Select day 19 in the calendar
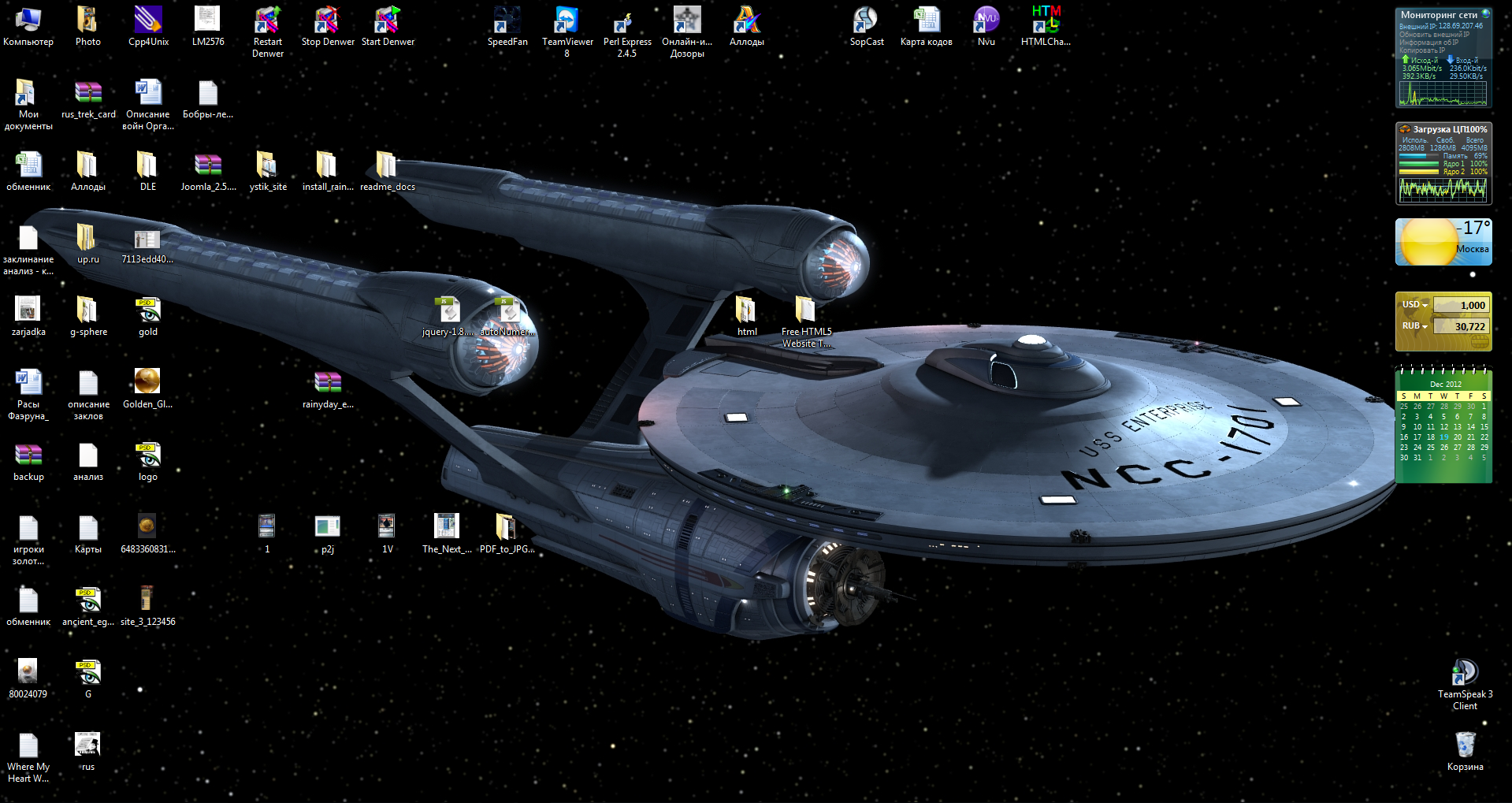Screen dimensions: 1512x803 click(1444, 437)
